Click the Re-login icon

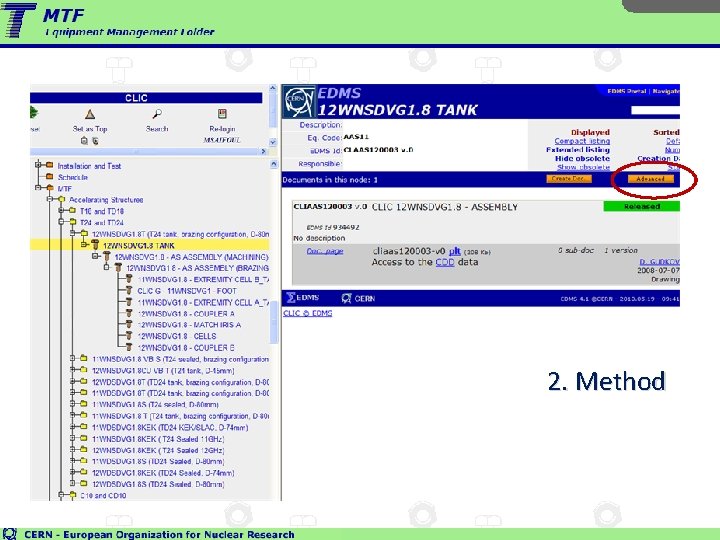point(222,114)
